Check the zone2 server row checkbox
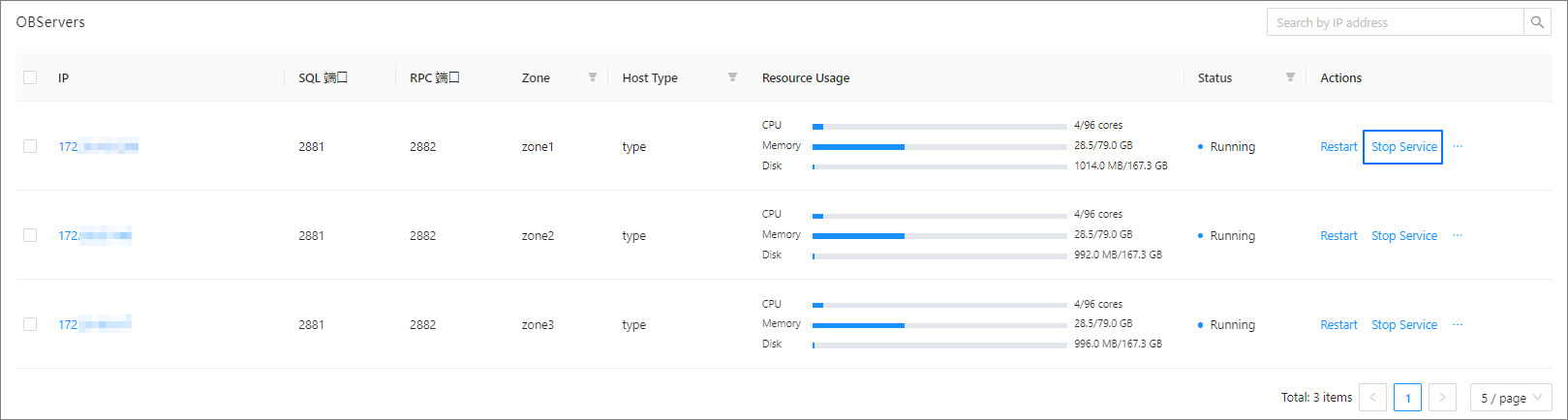 click(x=30, y=236)
